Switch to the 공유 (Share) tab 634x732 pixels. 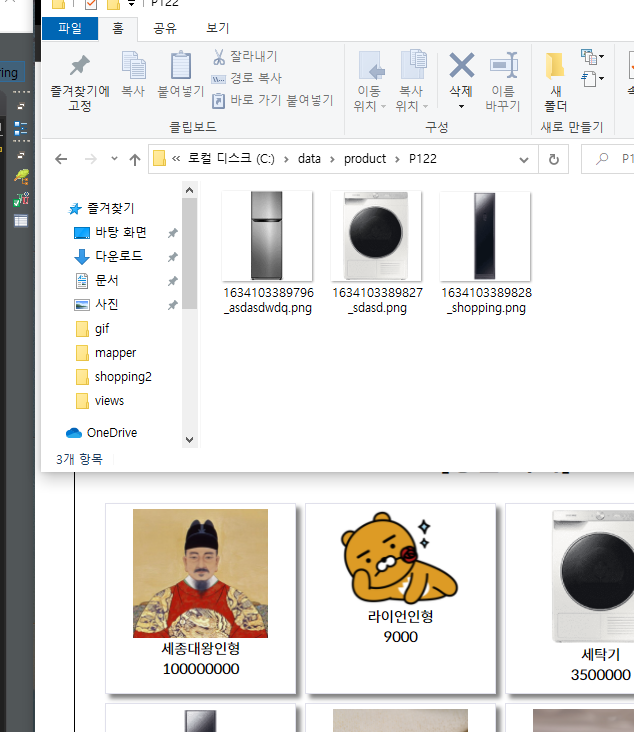pos(165,28)
